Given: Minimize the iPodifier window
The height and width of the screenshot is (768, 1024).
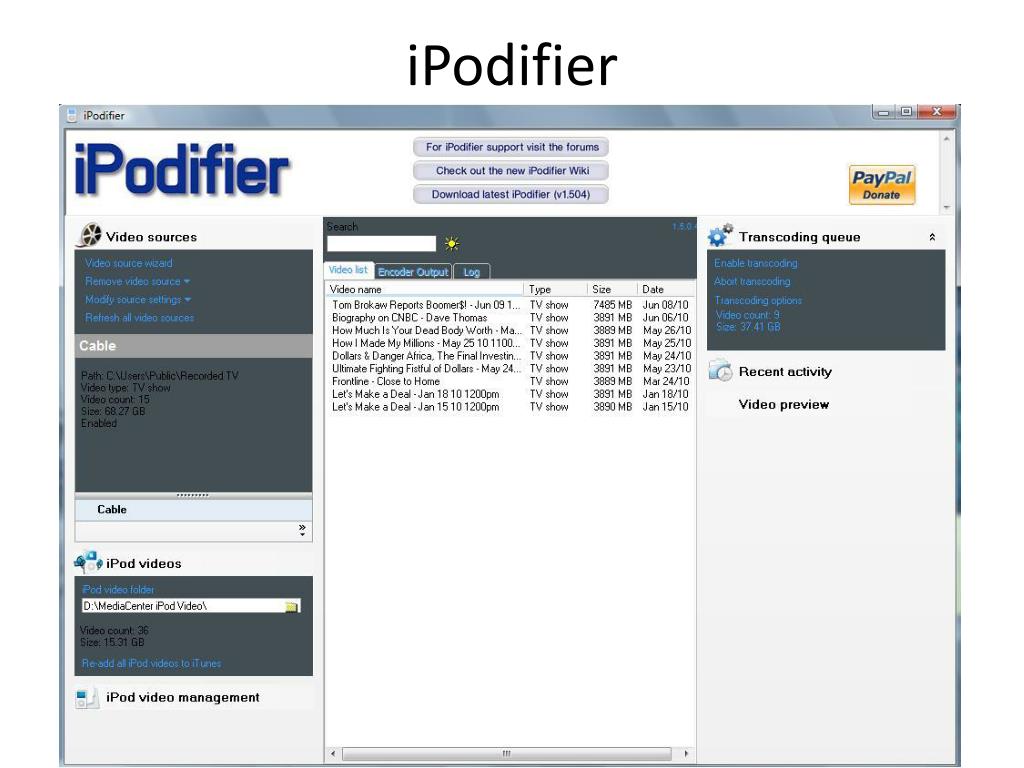Looking at the screenshot, I should click(x=884, y=112).
